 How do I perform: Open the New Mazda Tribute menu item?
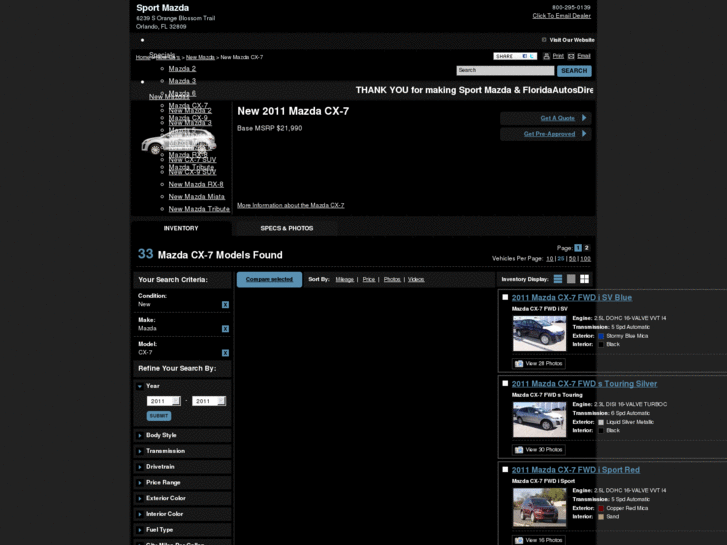[199, 209]
